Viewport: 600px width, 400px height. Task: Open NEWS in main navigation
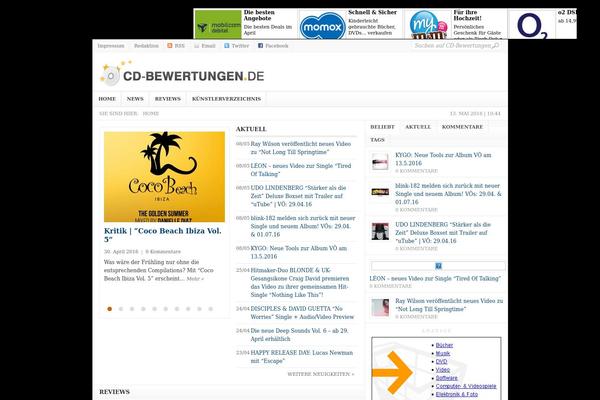tap(135, 99)
